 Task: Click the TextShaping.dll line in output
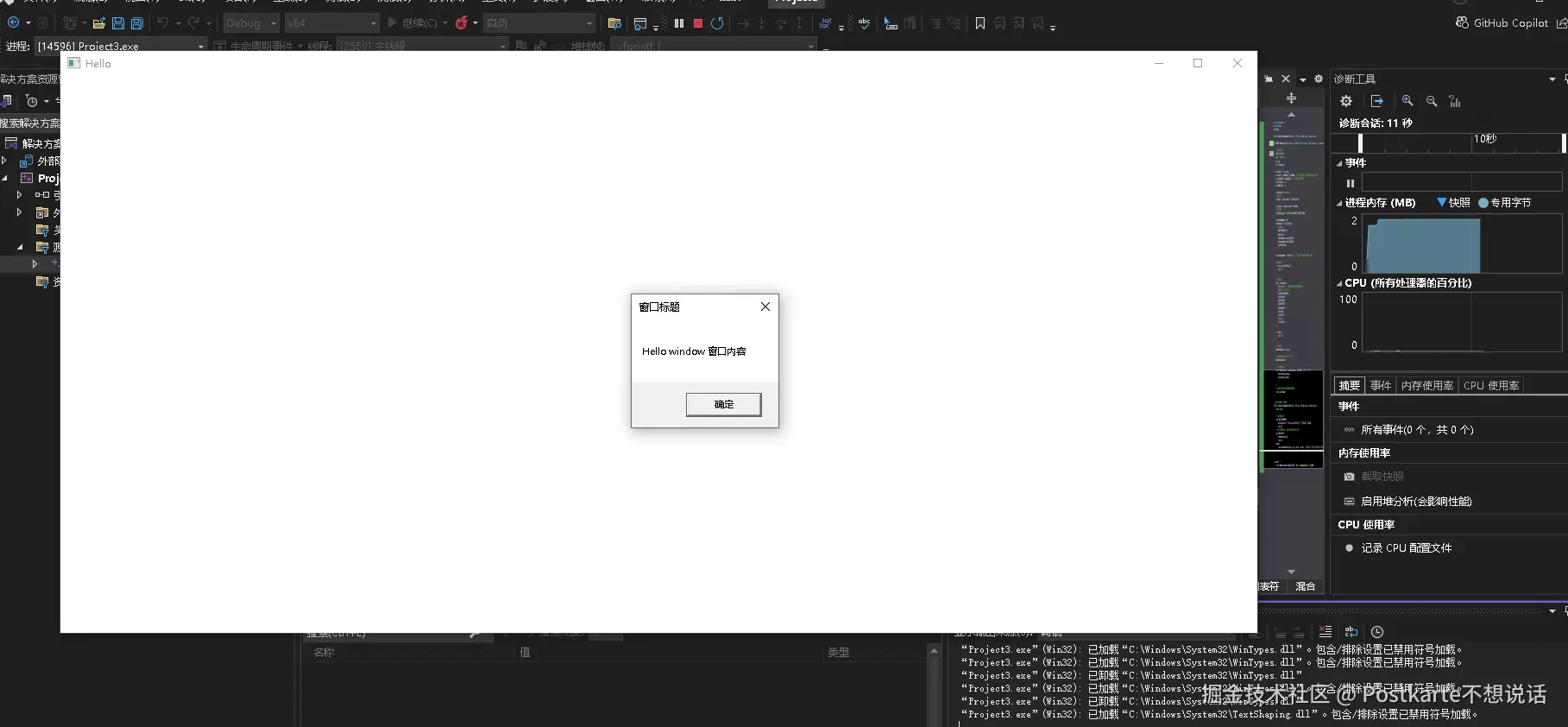tap(1219, 714)
